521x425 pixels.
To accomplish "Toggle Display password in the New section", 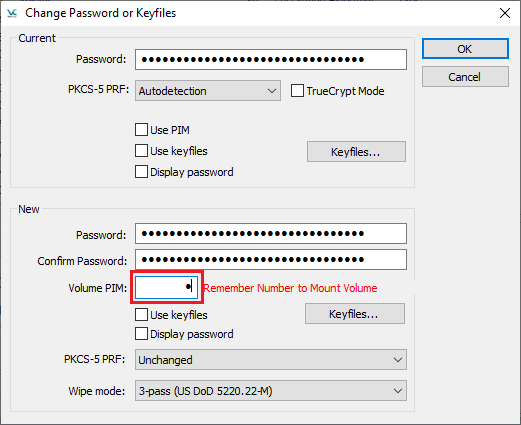I will [x=141, y=334].
